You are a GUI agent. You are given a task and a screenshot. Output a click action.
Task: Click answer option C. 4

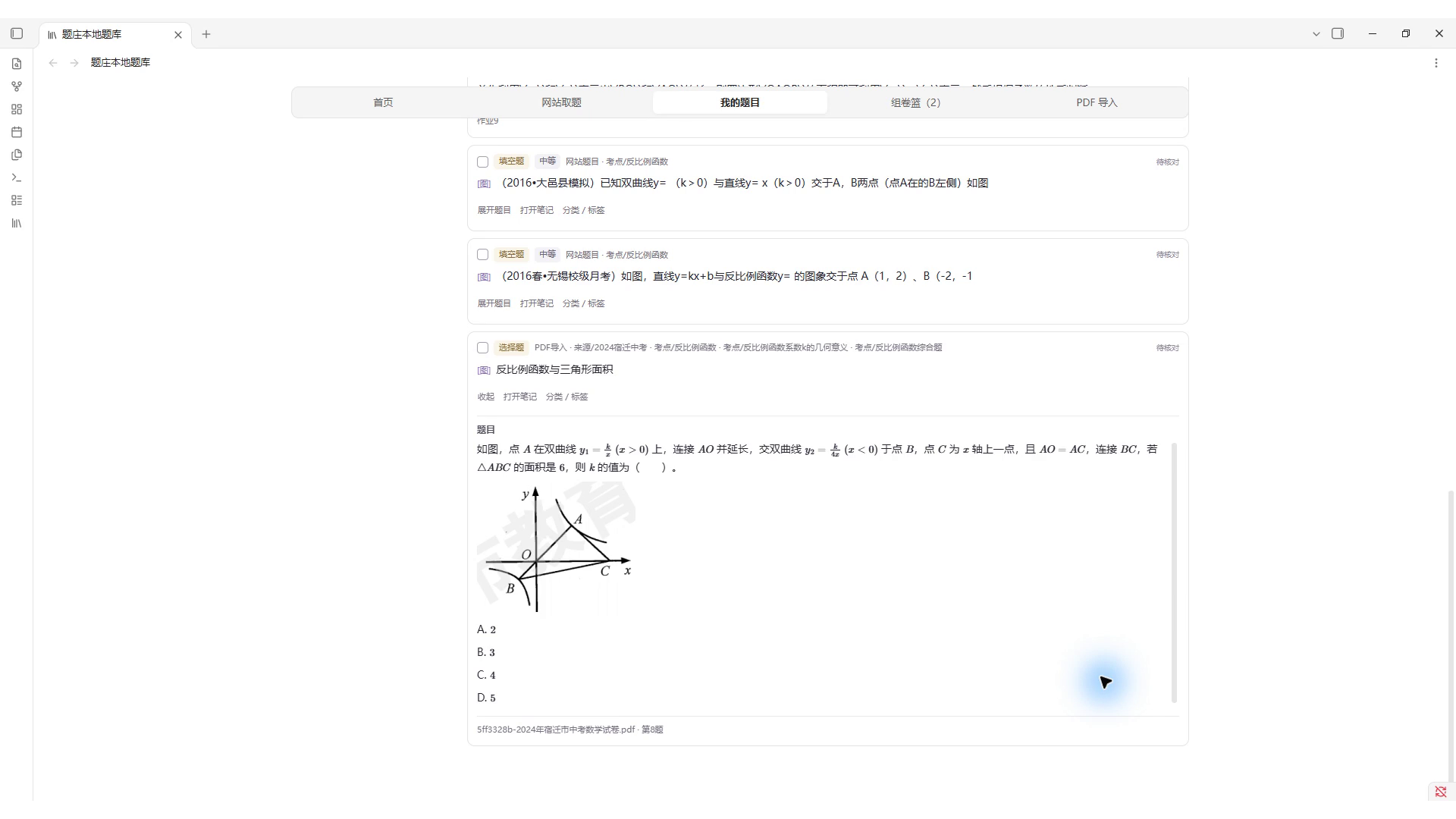(486, 675)
